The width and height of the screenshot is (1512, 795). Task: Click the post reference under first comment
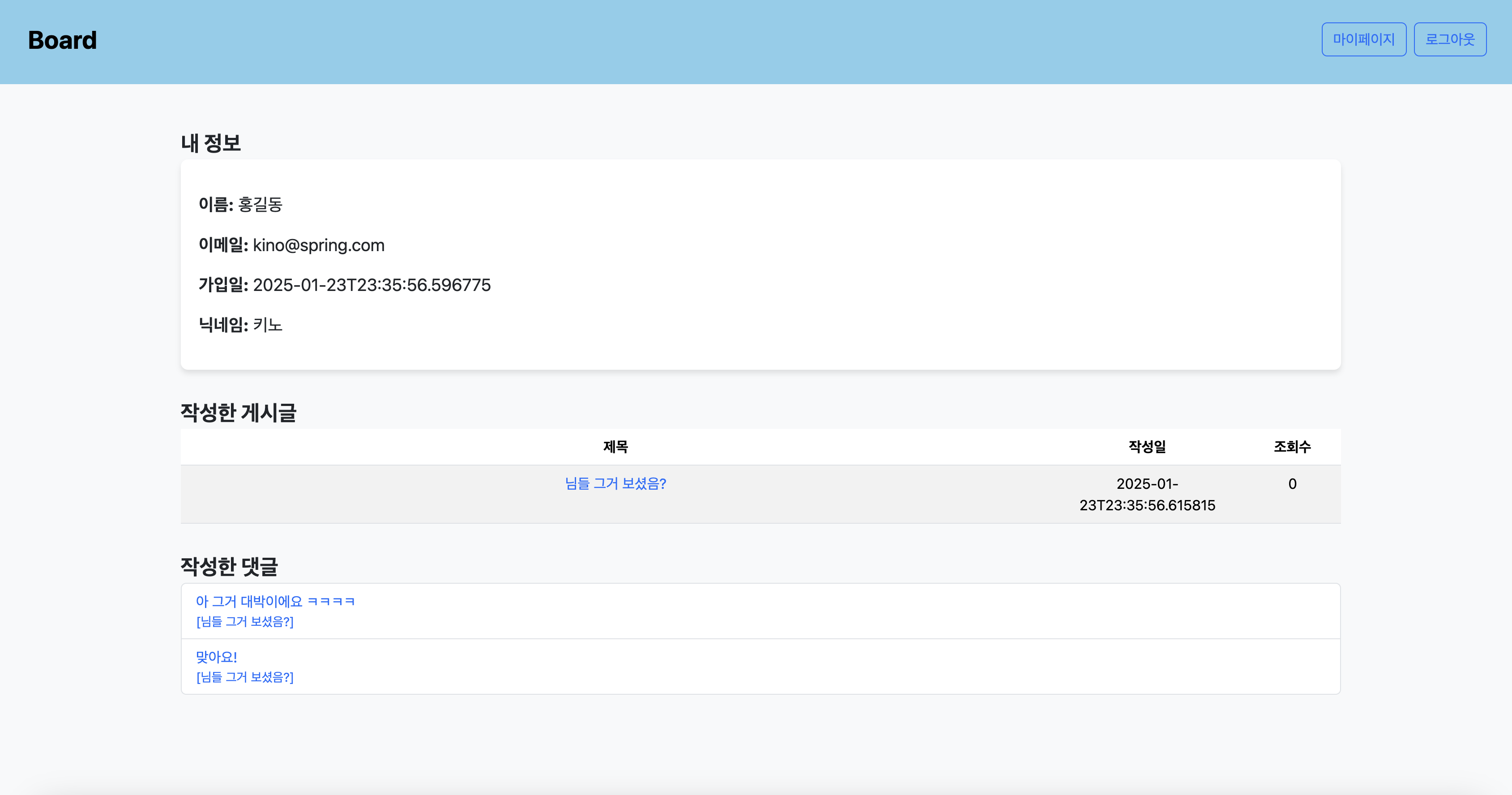[245, 621]
